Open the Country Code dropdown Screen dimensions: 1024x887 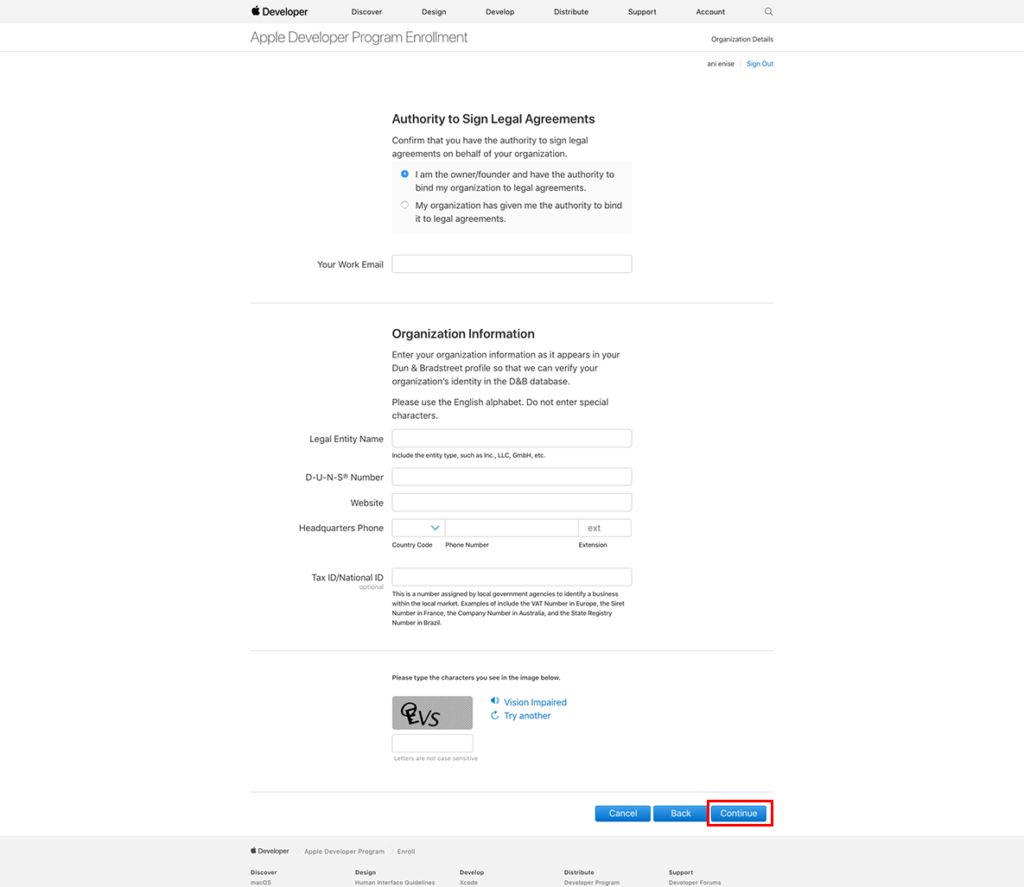point(416,527)
